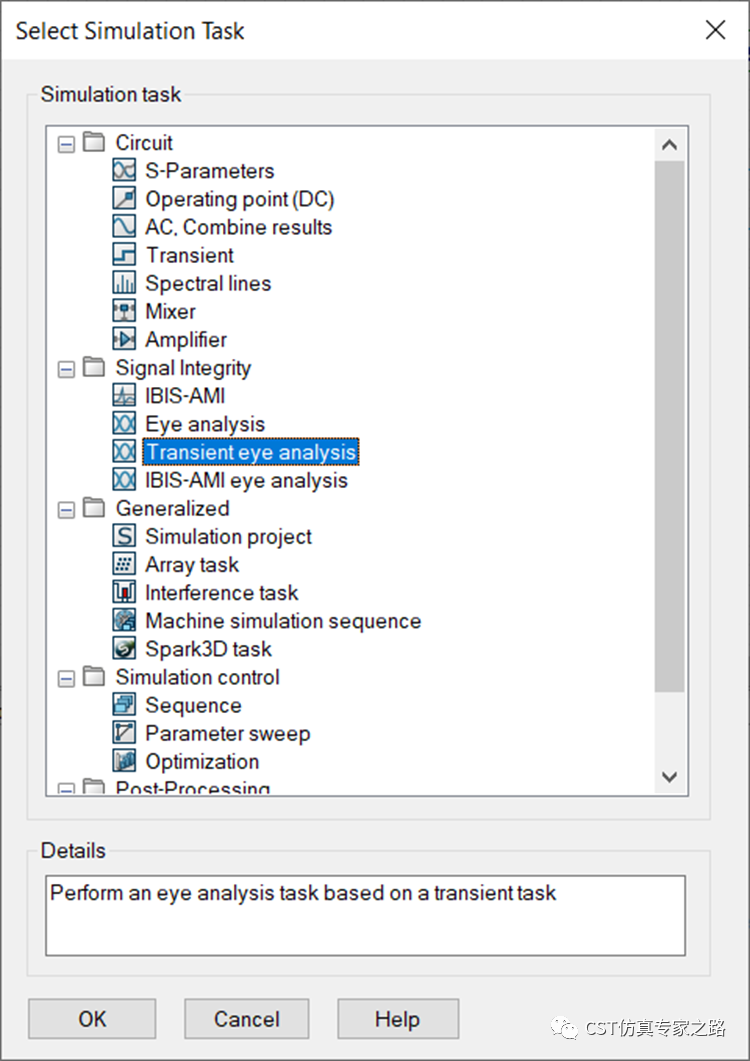Select the Parameter sweep entry
Screen dimensions: 750x1061
228,733
